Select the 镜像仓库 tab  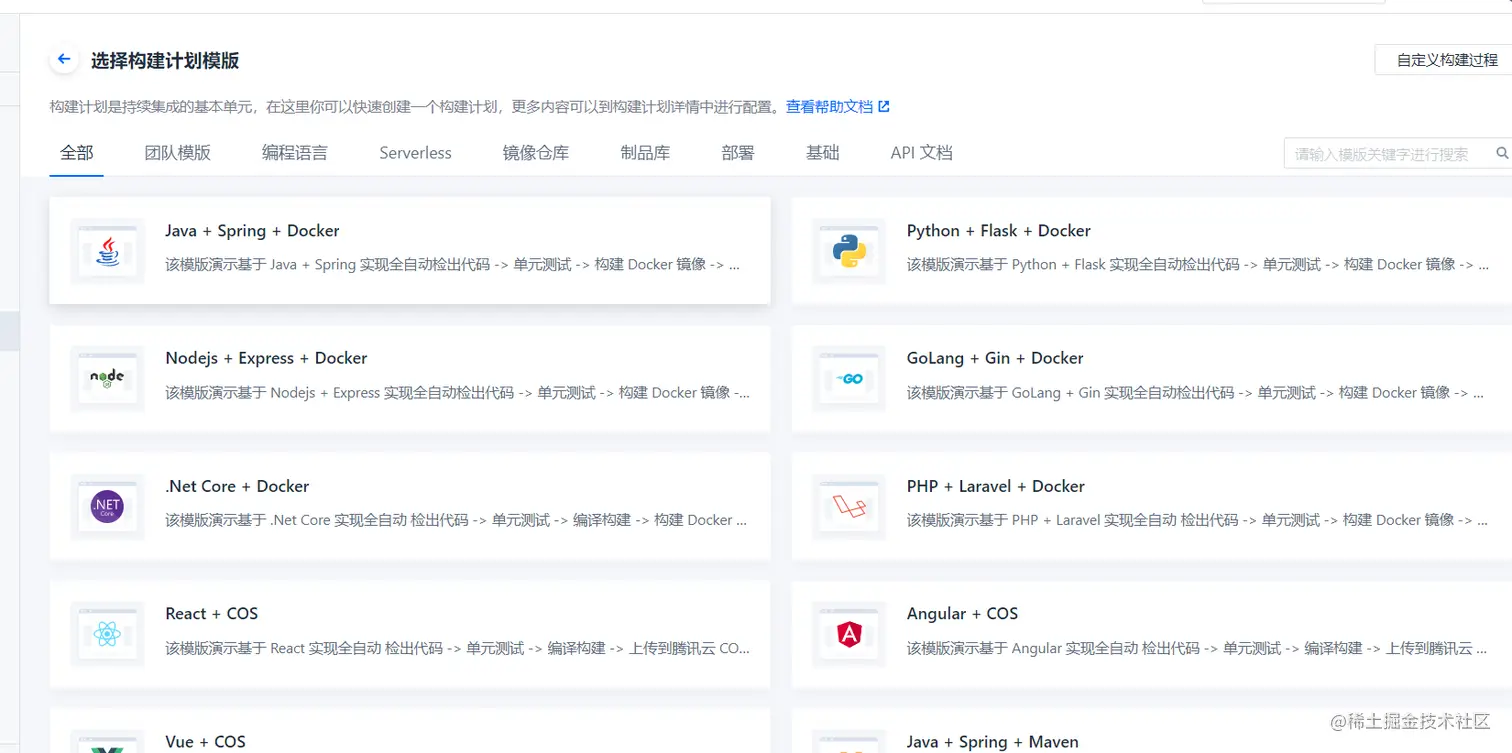point(536,153)
